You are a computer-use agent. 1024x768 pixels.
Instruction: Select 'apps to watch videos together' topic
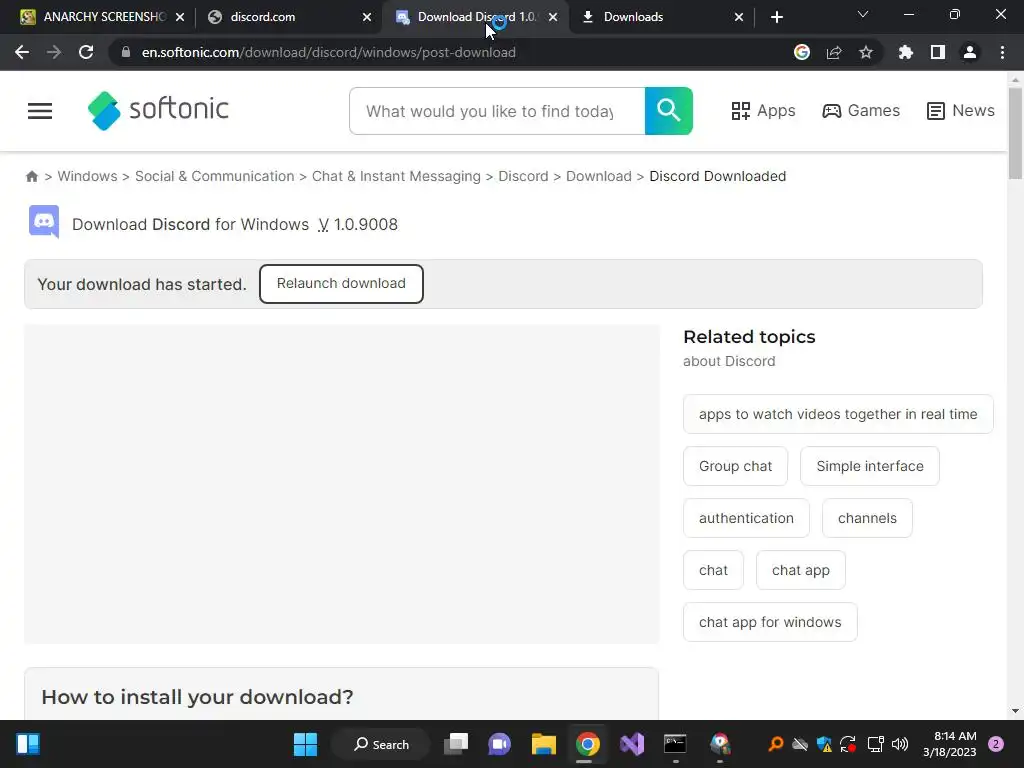click(838, 414)
